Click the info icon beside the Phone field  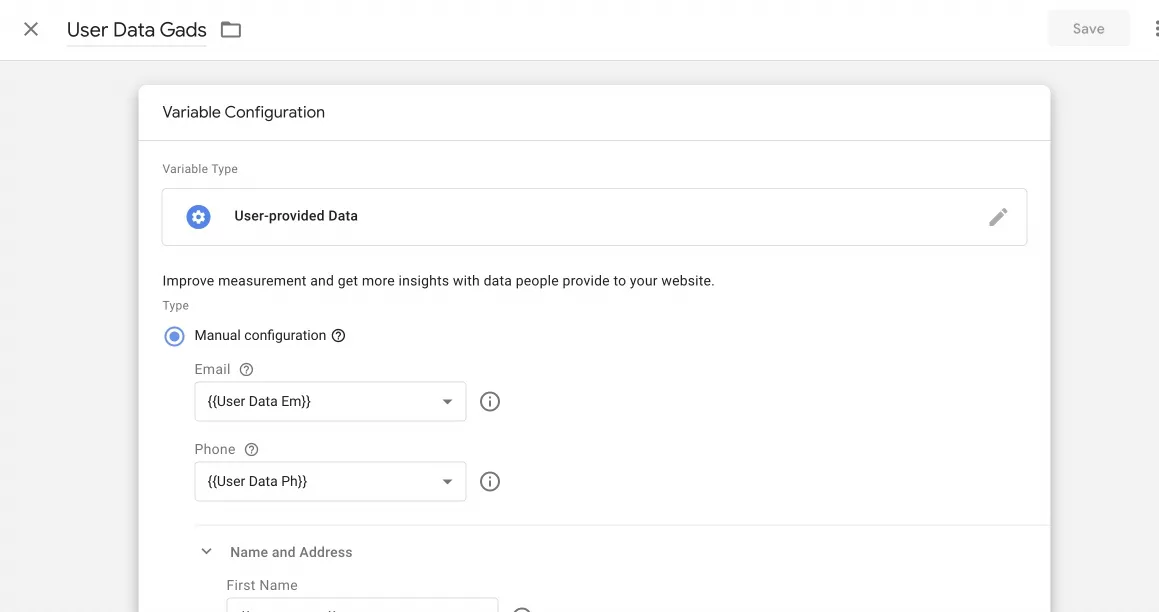[490, 481]
